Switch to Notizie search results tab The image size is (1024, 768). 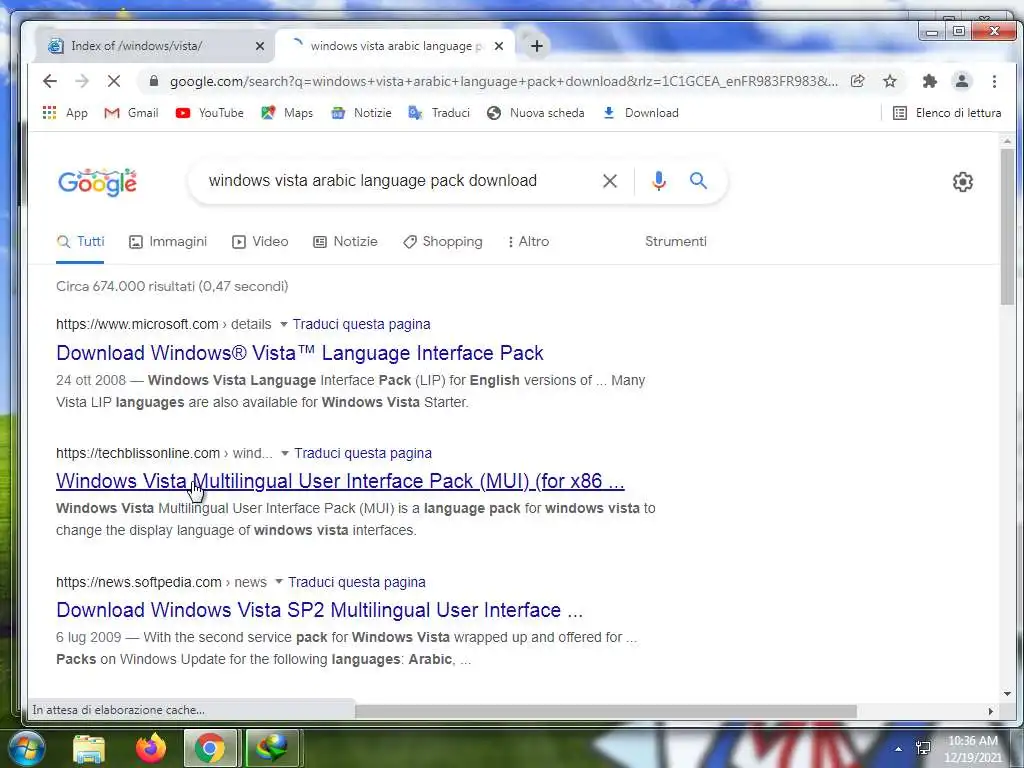345,242
